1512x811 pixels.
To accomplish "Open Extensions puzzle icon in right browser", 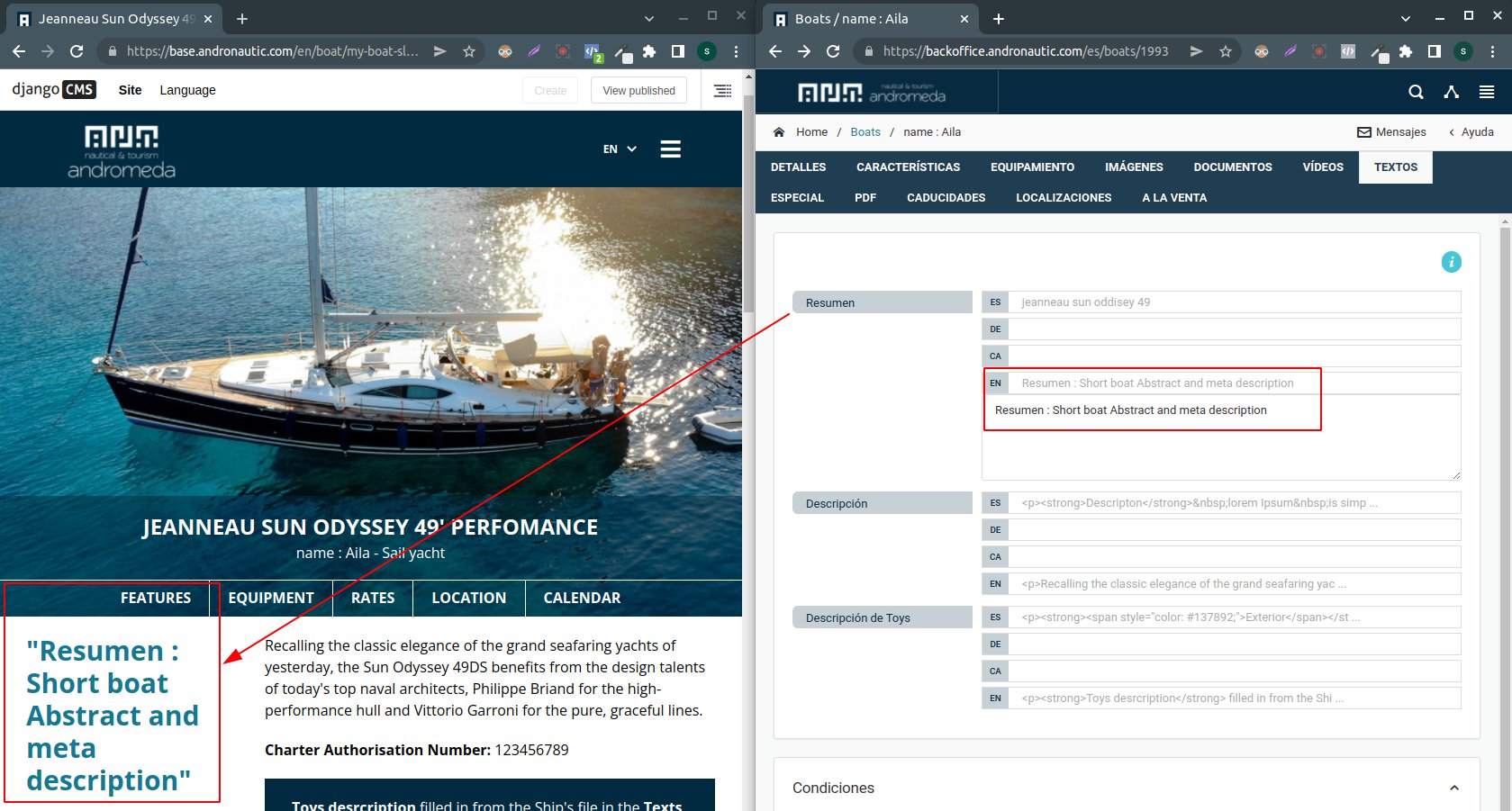I will [1406, 51].
